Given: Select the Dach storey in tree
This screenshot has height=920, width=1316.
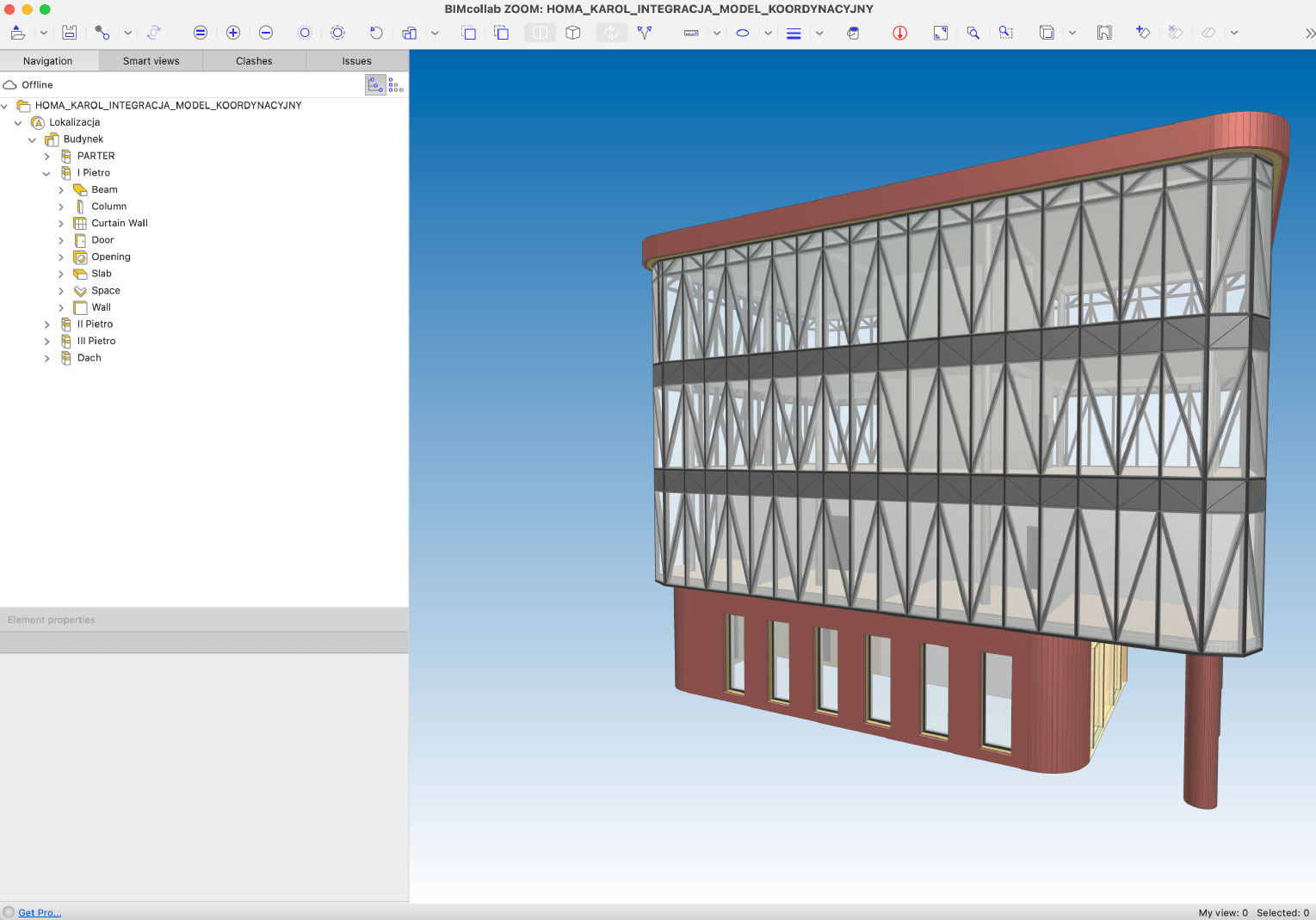Looking at the screenshot, I should tap(89, 358).
